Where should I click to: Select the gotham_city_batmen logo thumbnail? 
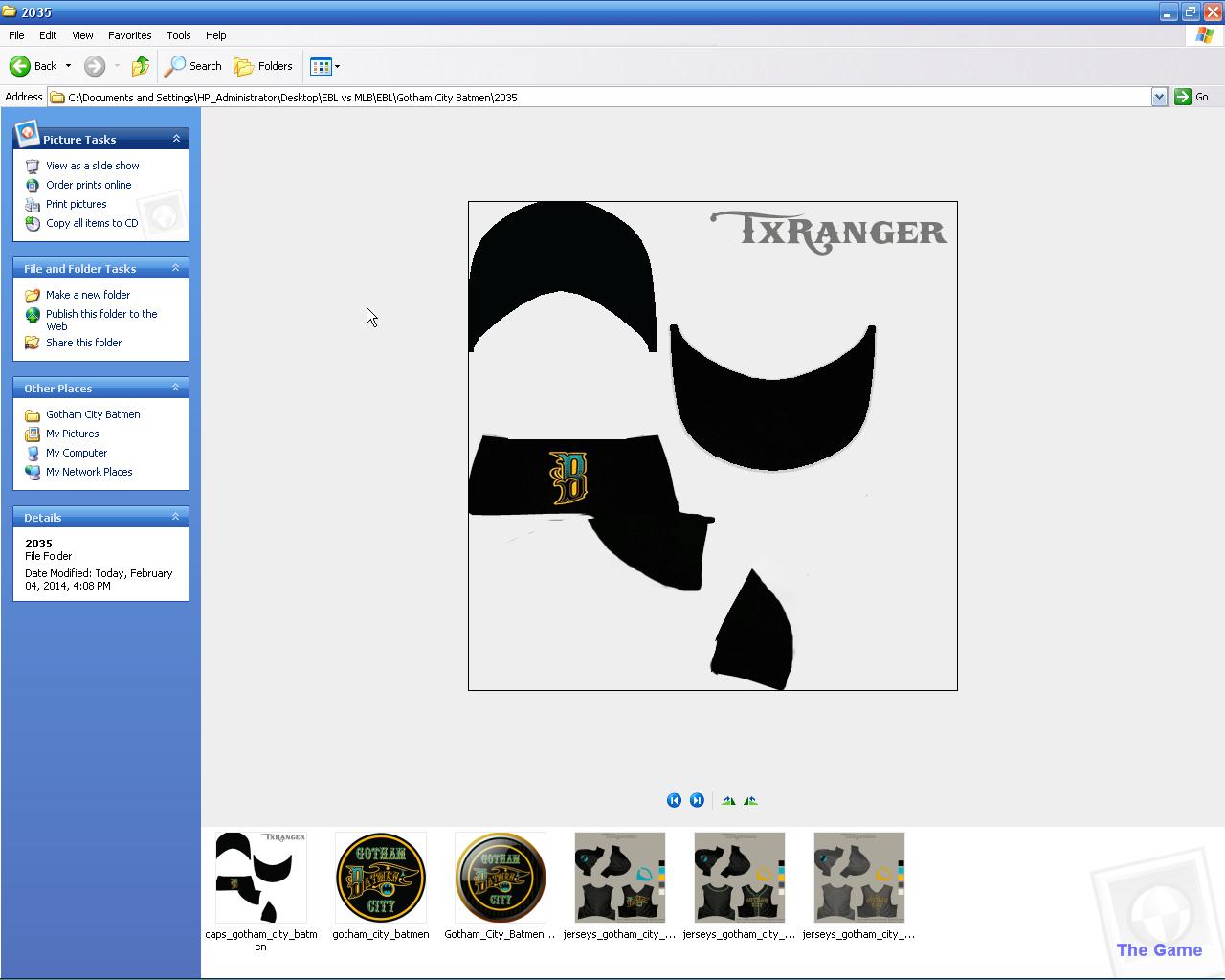pyautogui.click(x=380, y=878)
